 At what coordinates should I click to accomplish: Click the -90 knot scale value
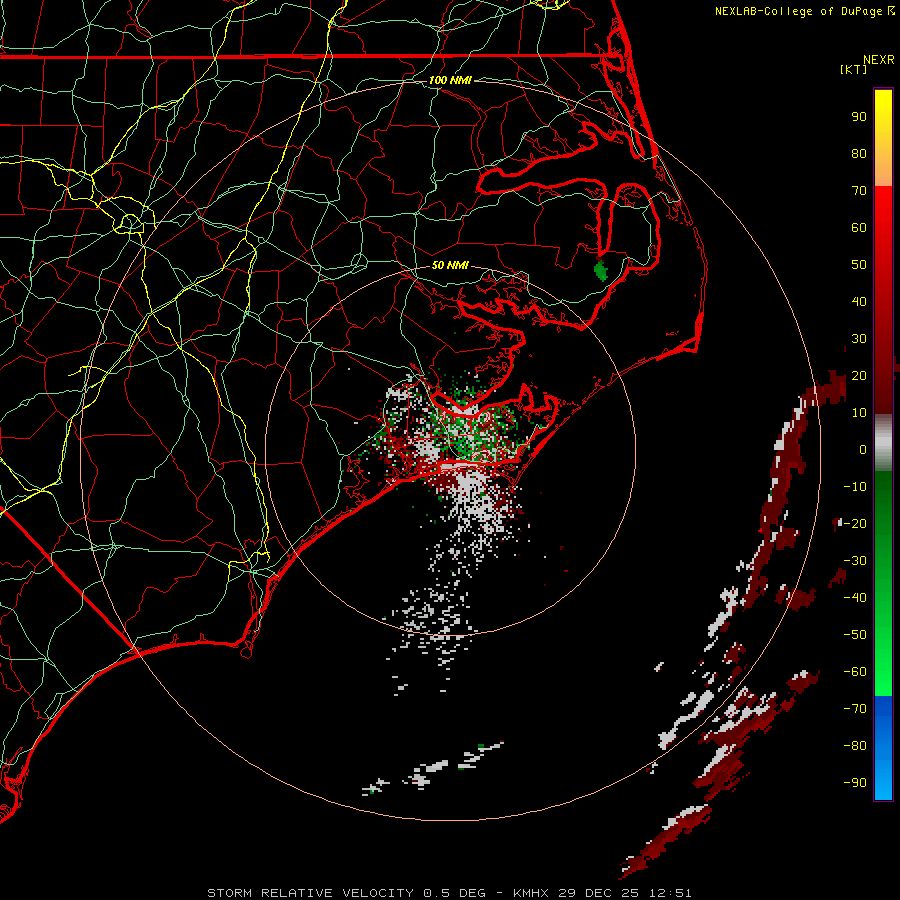855,782
